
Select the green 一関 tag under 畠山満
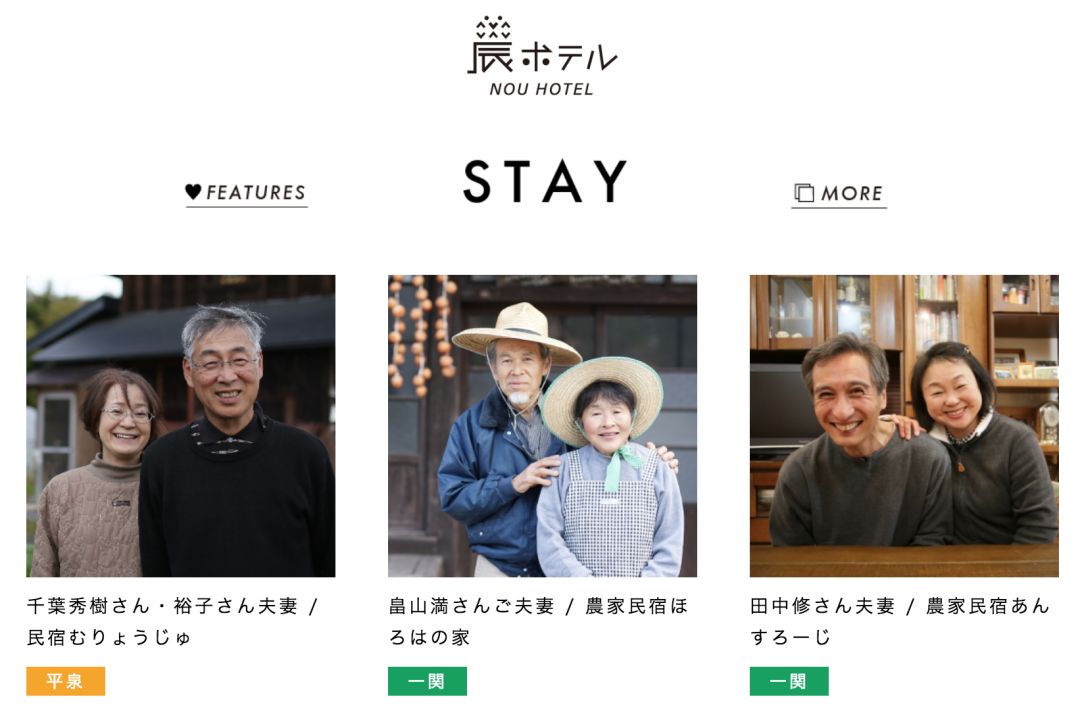[x=427, y=681]
